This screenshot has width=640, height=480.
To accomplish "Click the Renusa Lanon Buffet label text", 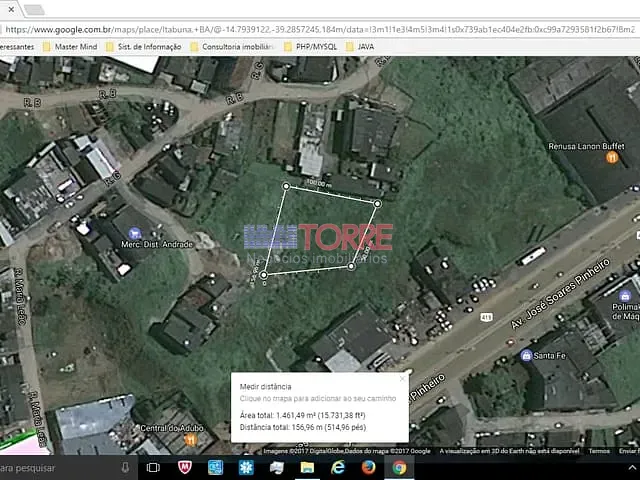I will (586, 146).
